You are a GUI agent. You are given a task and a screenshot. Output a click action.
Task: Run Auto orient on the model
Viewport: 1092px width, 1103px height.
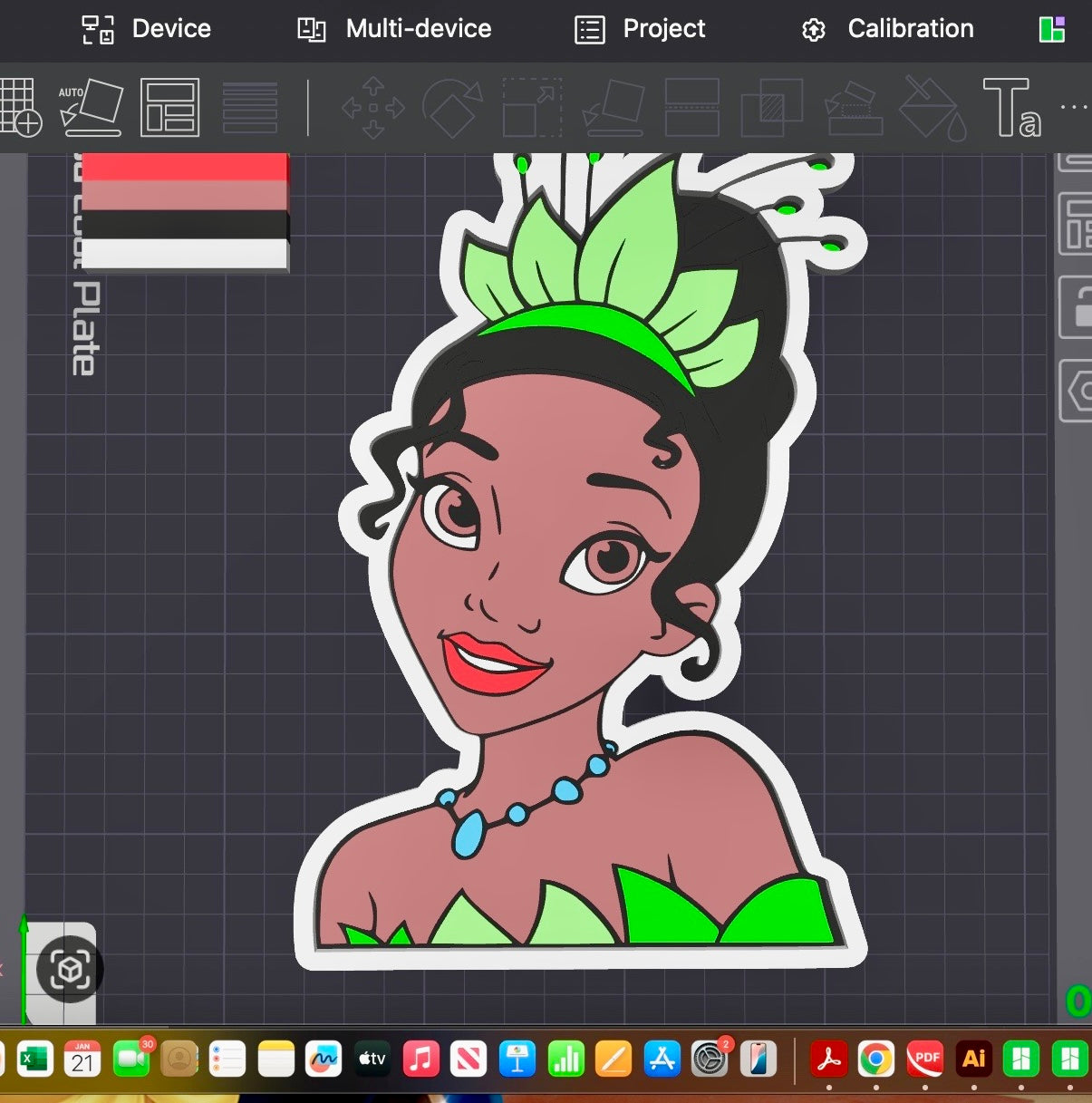pos(91,107)
